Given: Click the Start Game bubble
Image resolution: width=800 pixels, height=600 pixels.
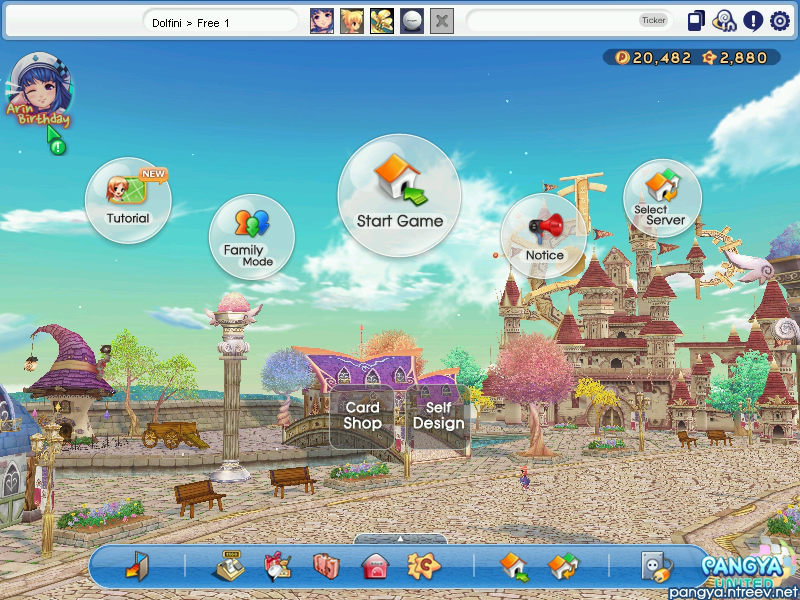Looking at the screenshot, I should click(x=399, y=196).
